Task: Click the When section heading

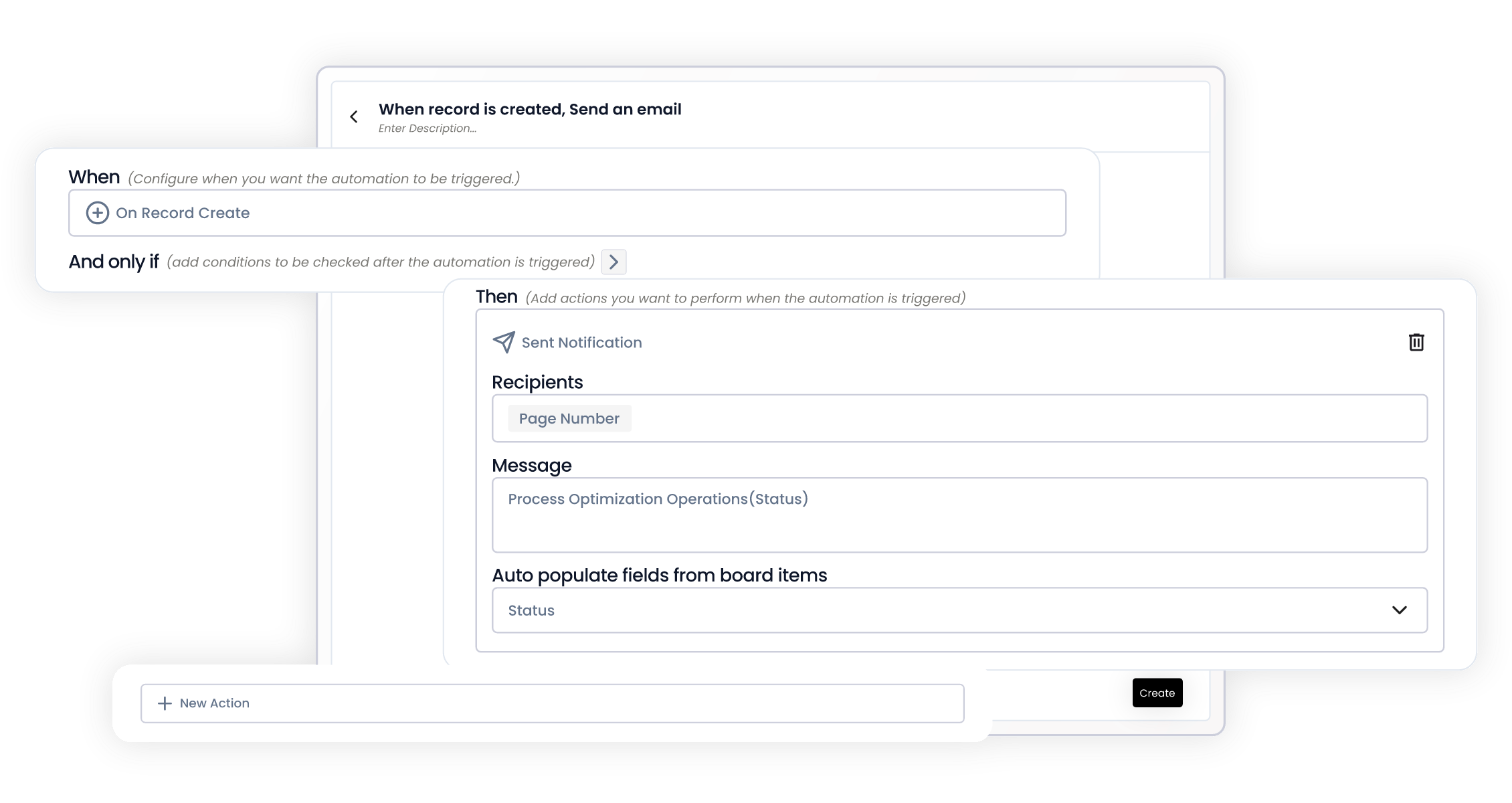Action: coord(94,177)
